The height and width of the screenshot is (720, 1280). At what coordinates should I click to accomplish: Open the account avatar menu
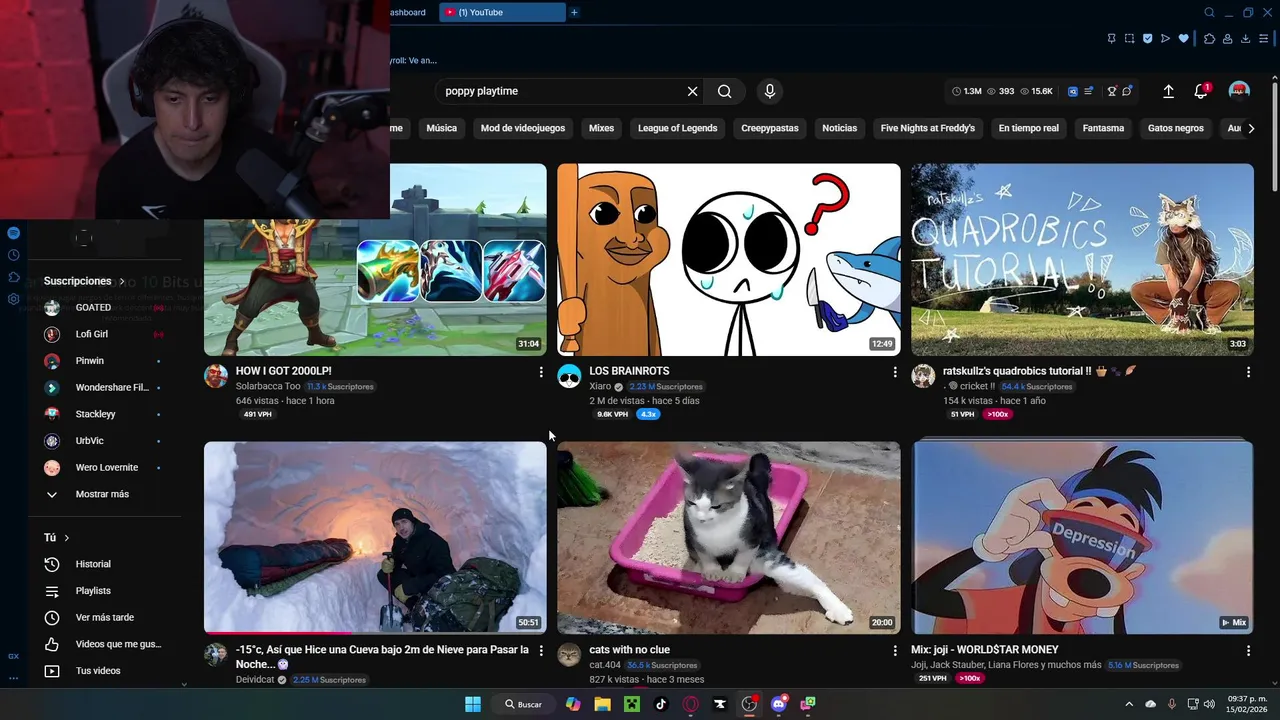pos(1239,91)
